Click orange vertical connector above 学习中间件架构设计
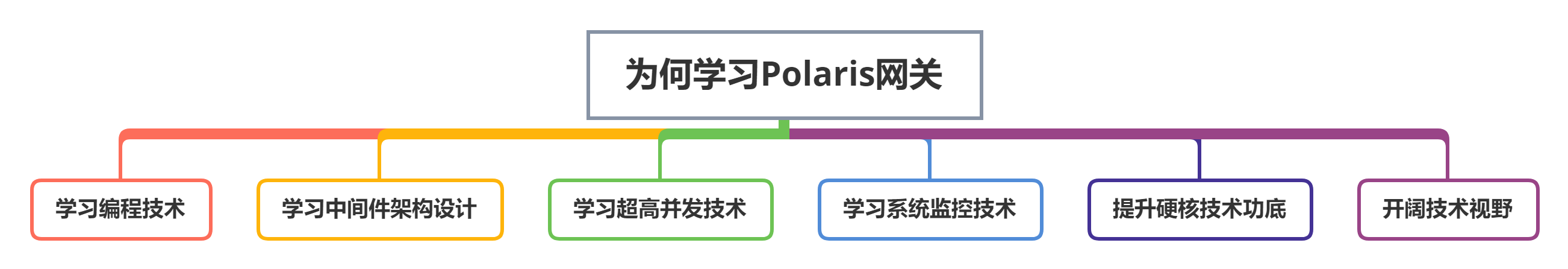Screen dimensions: 1568x269 [x=379, y=160]
